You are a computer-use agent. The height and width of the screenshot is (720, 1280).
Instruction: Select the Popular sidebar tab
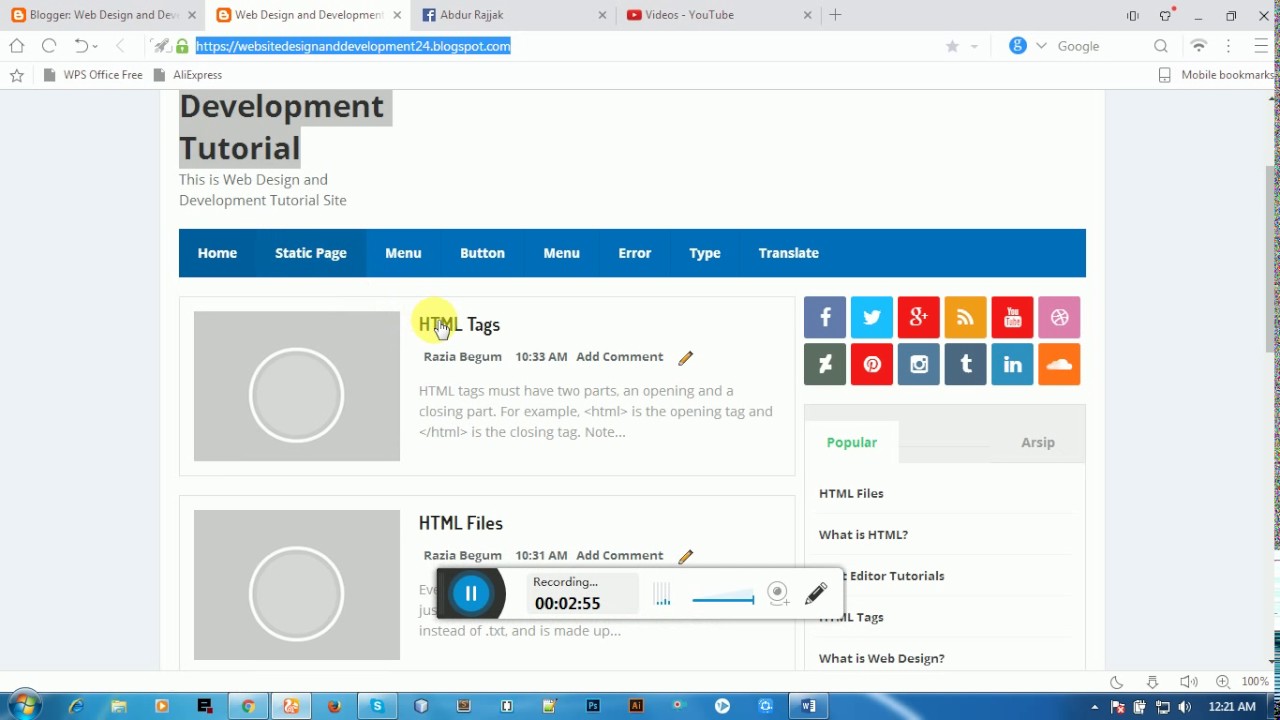tap(852, 442)
